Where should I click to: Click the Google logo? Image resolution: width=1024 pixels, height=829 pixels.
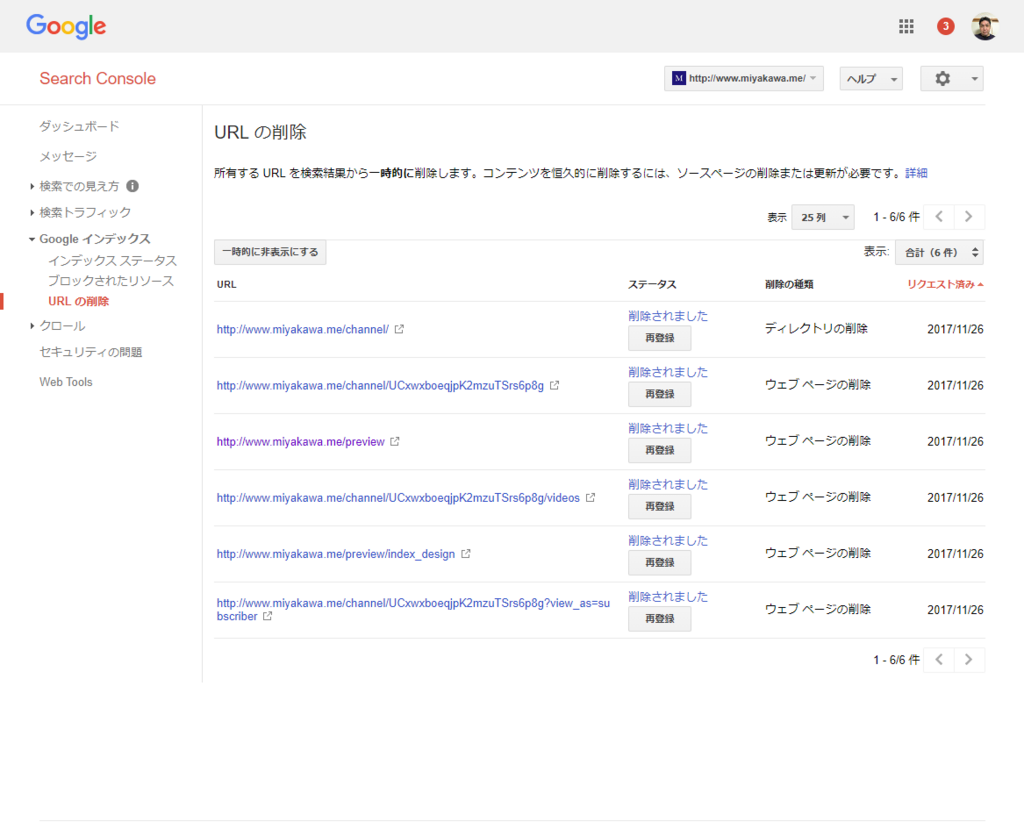click(66, 27)
